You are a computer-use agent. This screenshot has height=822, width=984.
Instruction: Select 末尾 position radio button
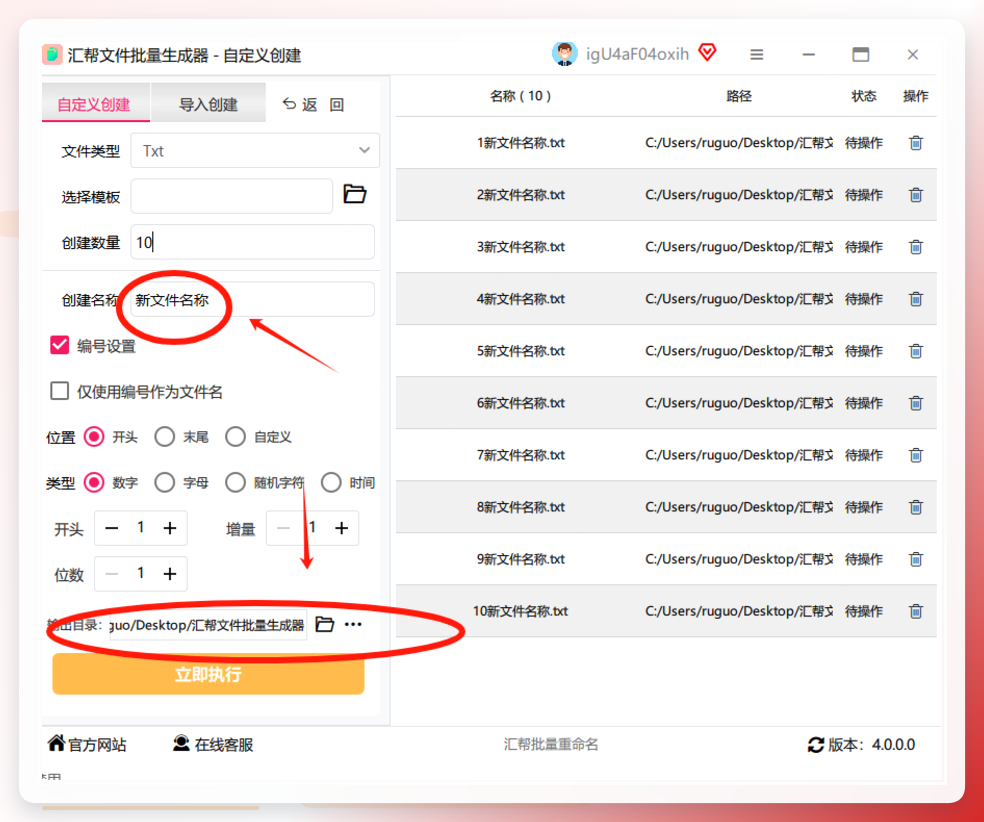tap(164, 437)
